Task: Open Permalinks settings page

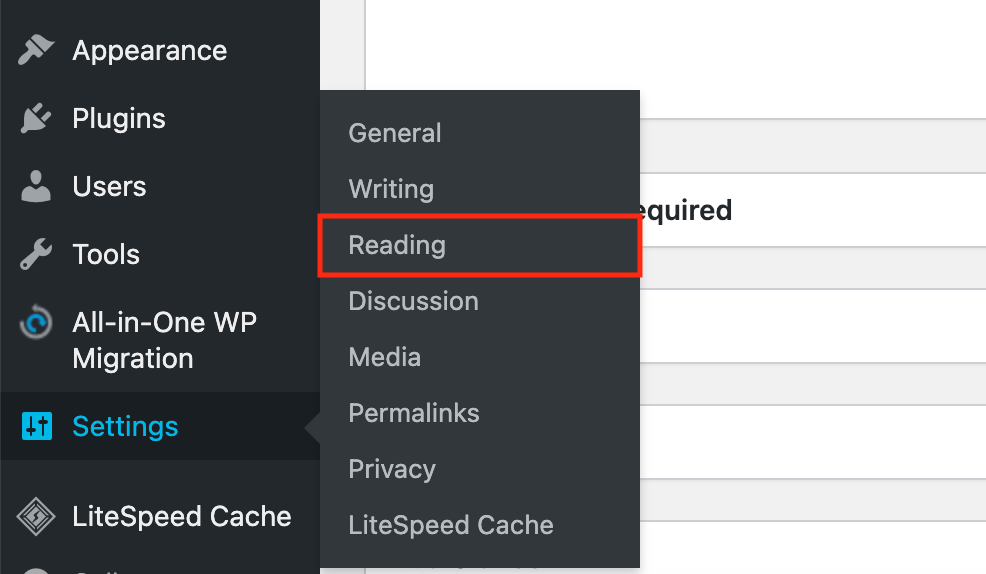Action: (x=414, y=413)
